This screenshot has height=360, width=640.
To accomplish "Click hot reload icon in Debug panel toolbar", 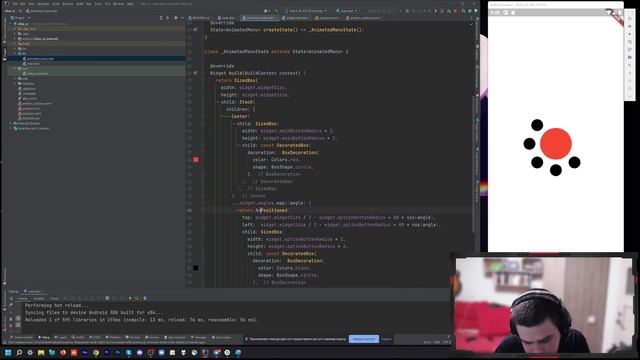I will pyautogui.click(x=130, y=298).
